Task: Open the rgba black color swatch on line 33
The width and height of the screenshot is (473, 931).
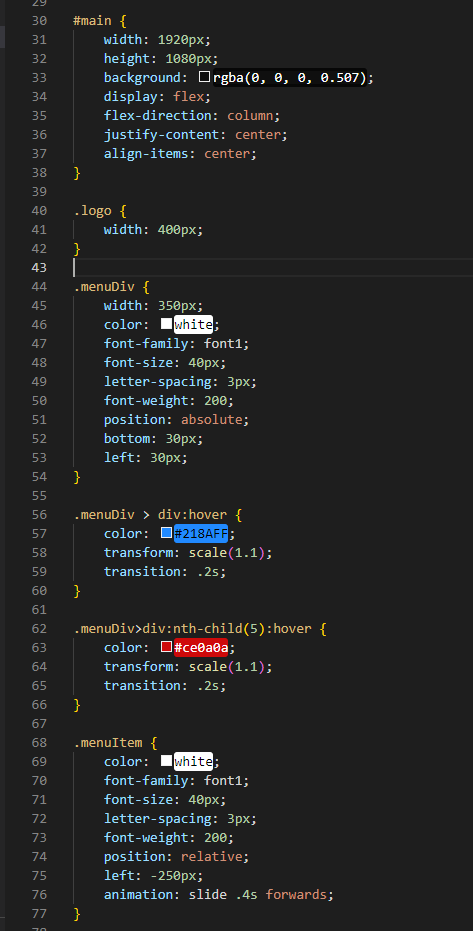Action: pyautogui.click(x=205, y=77)
